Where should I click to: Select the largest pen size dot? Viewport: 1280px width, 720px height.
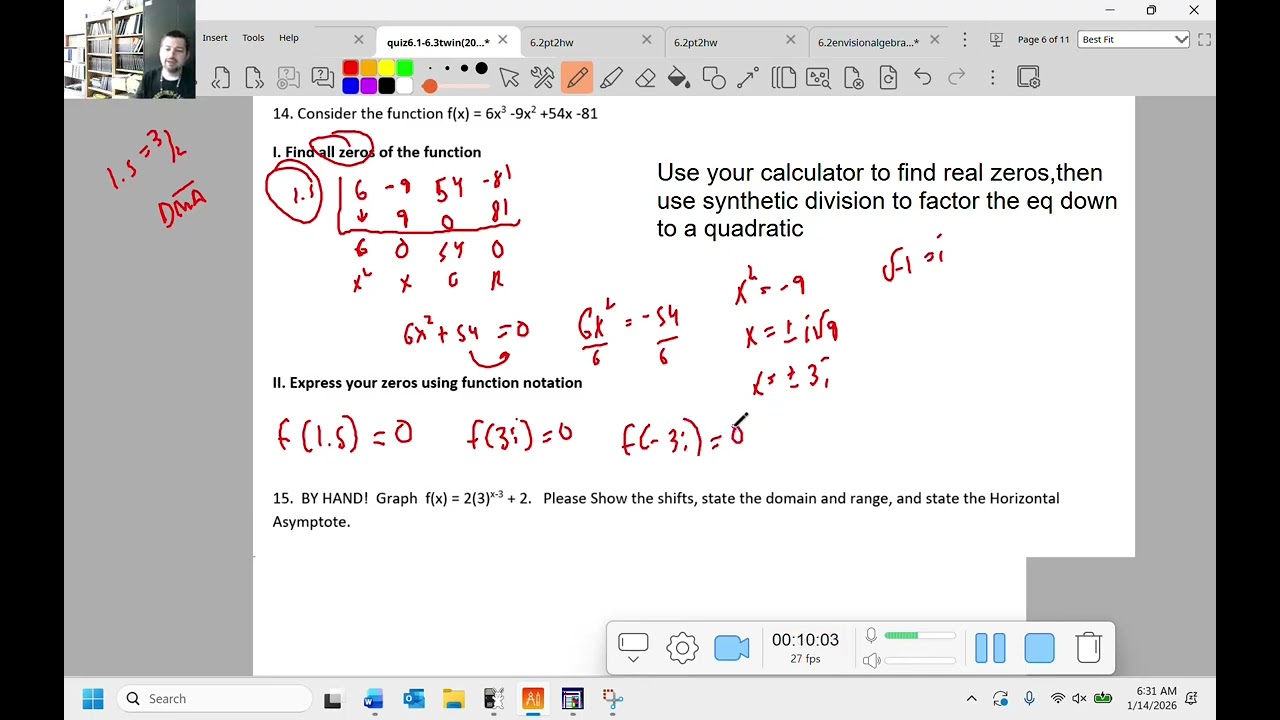(481, 69)
